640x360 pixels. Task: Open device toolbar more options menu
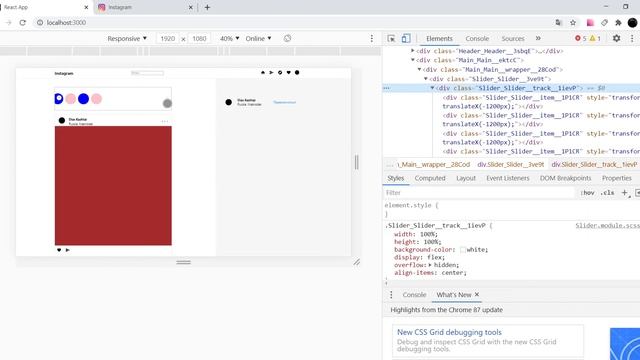[371, 38]
